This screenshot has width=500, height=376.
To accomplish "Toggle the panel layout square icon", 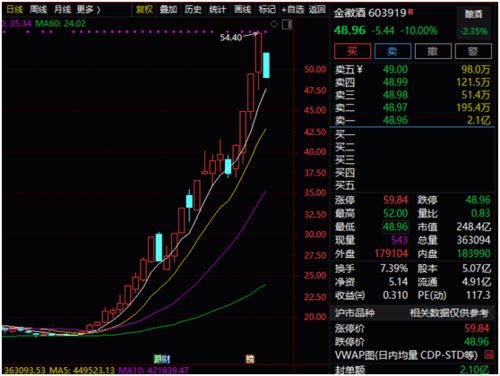I will pos(287,24).
